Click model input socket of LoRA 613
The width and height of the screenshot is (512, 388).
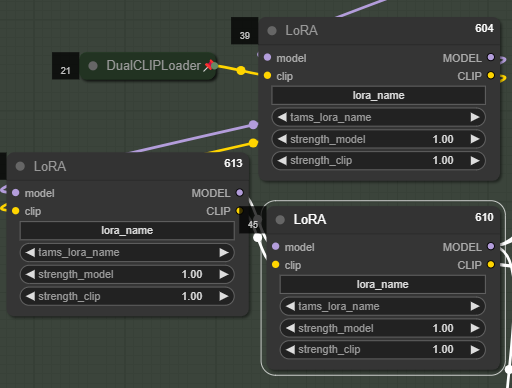(x=16, y=192)
